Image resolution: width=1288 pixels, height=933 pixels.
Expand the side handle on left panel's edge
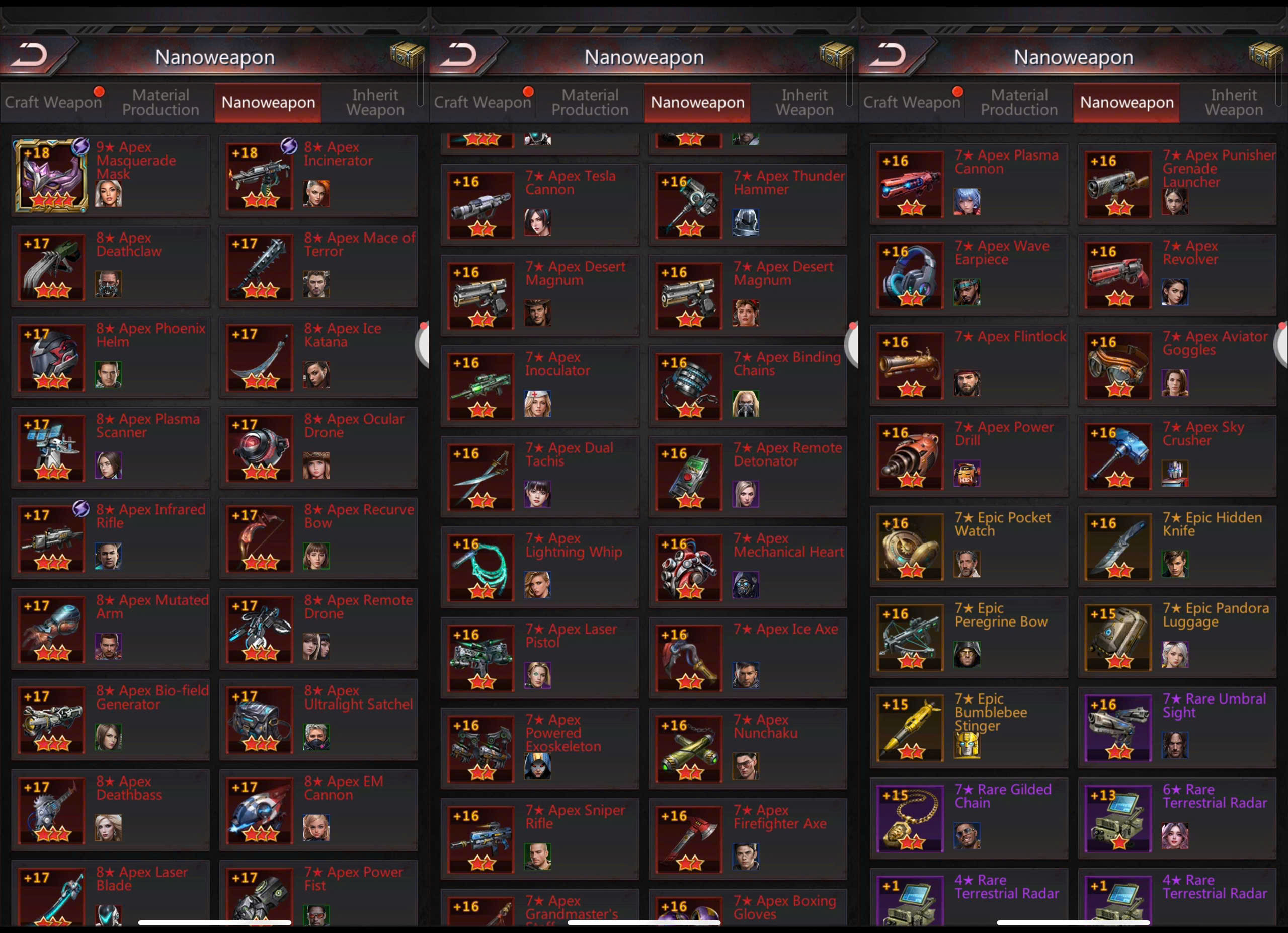click(422, 344)
